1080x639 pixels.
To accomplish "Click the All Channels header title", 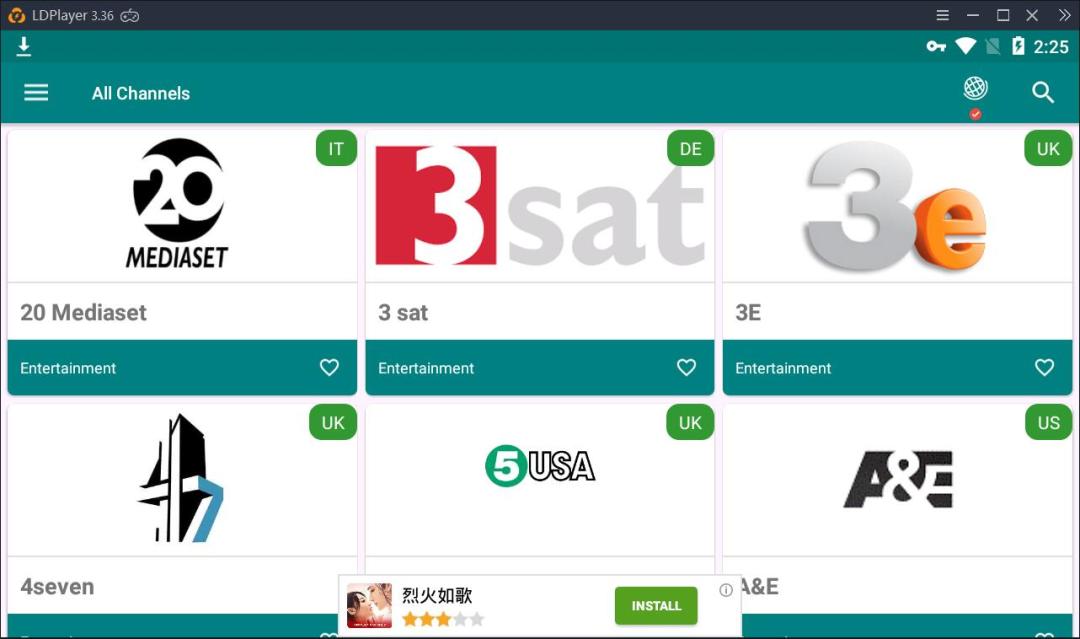I will (141, 93).
